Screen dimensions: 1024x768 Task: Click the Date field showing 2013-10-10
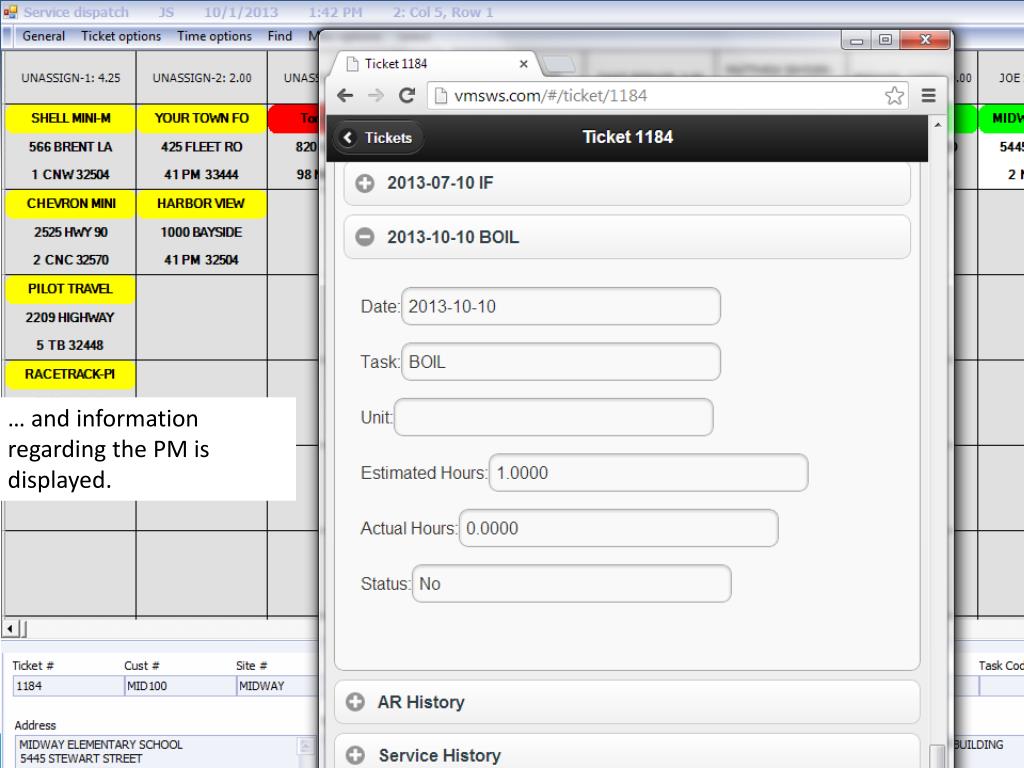(561, 306)
